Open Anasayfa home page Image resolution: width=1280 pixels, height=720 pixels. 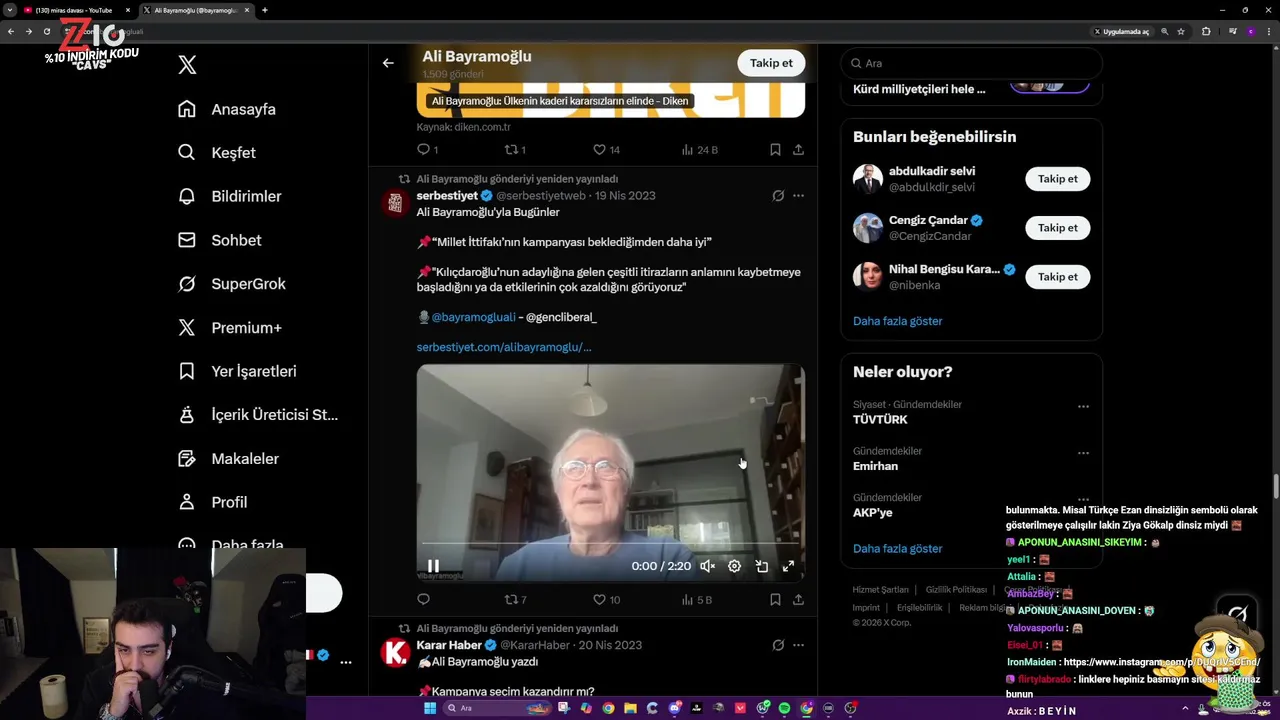click(x=226, y=109)
